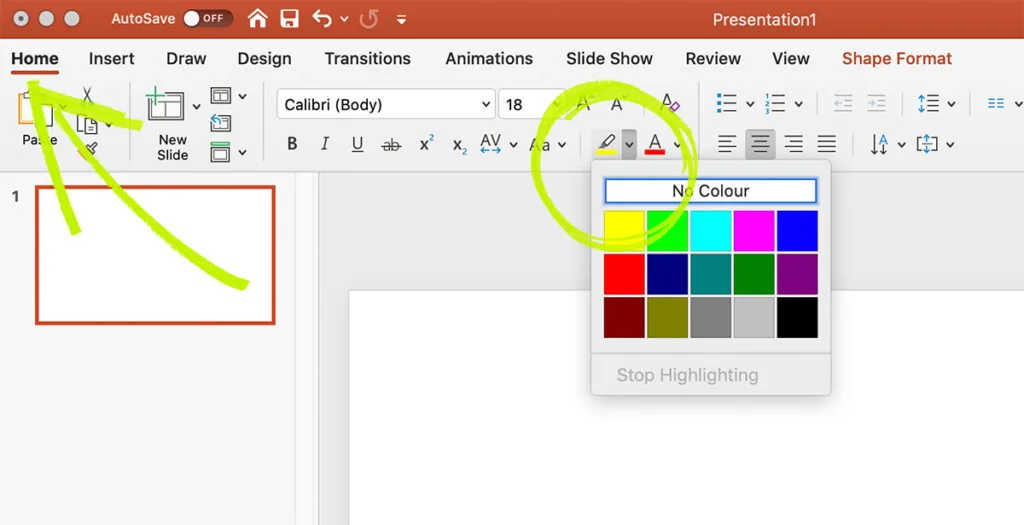The height and width of the screenshot is (525, 1024).
Task: Click the Reset slide icon
Action: click(x=221, y=123)
